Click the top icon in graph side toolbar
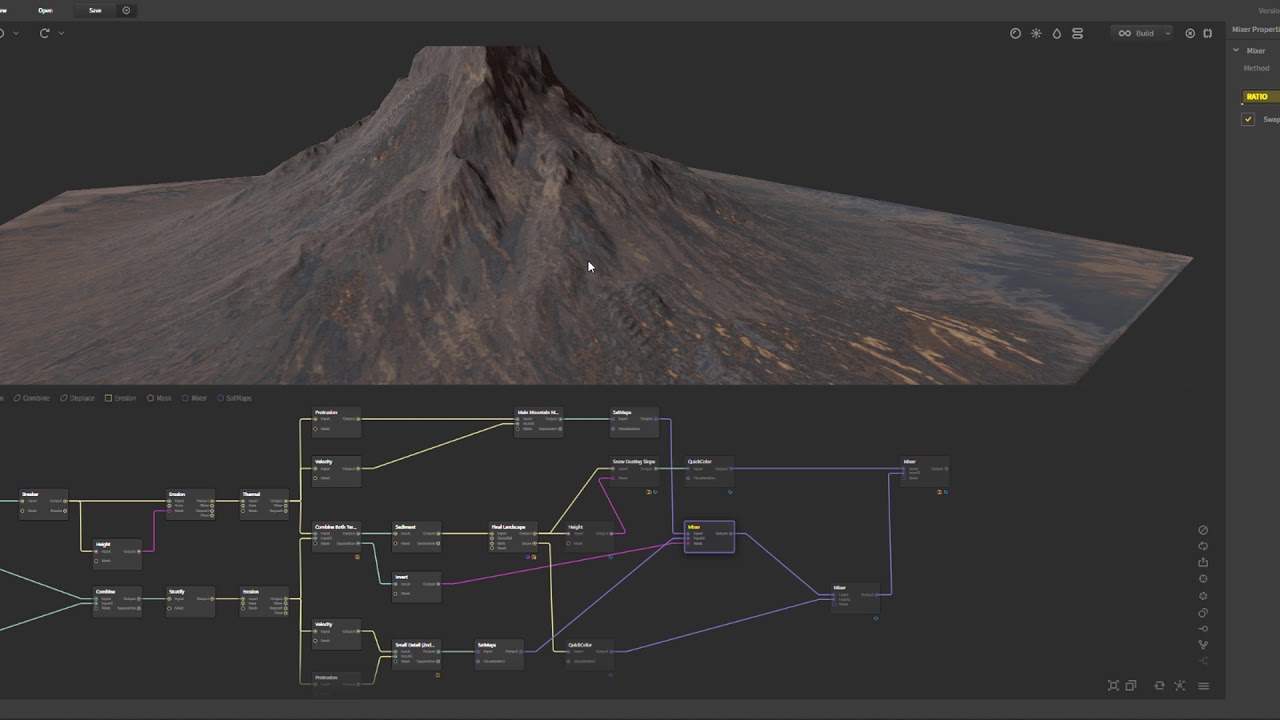Image resolution: width=1280 pixels, height=720 pixels. click(1203, 530)
